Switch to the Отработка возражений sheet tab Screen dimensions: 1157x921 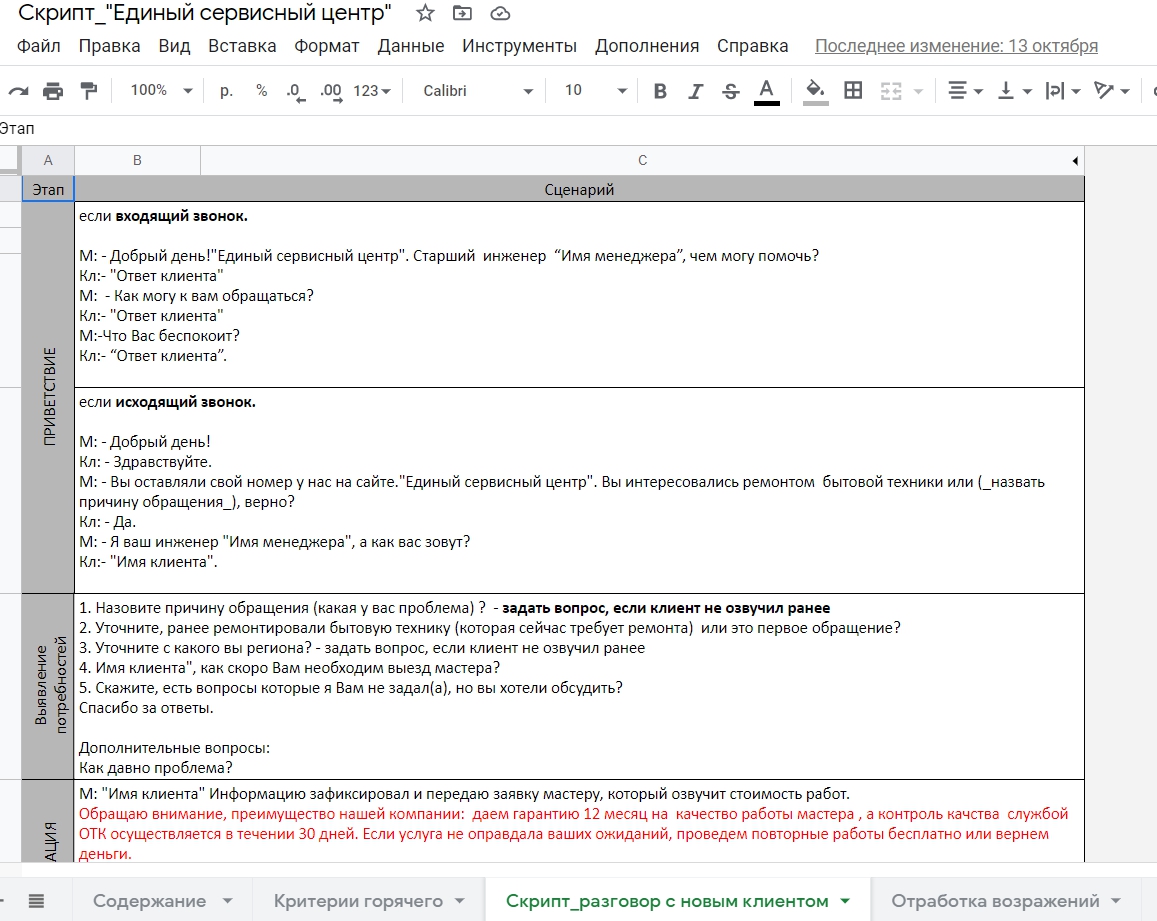(995, 901)
